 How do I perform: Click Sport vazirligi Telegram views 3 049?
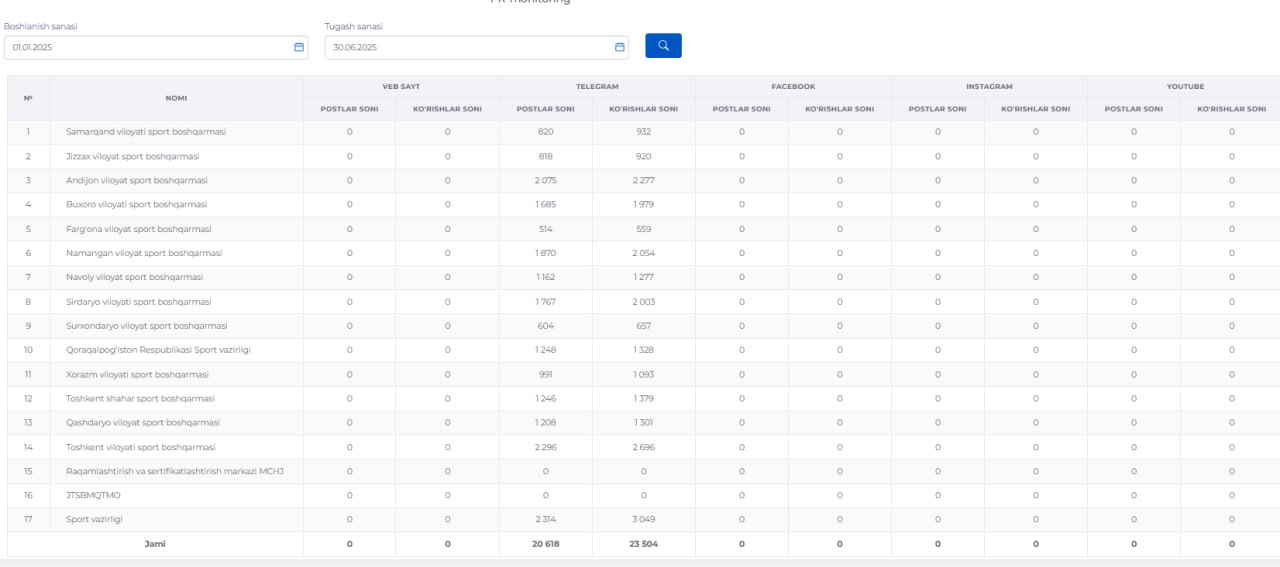pyautogui.click(x=643, y=519)
